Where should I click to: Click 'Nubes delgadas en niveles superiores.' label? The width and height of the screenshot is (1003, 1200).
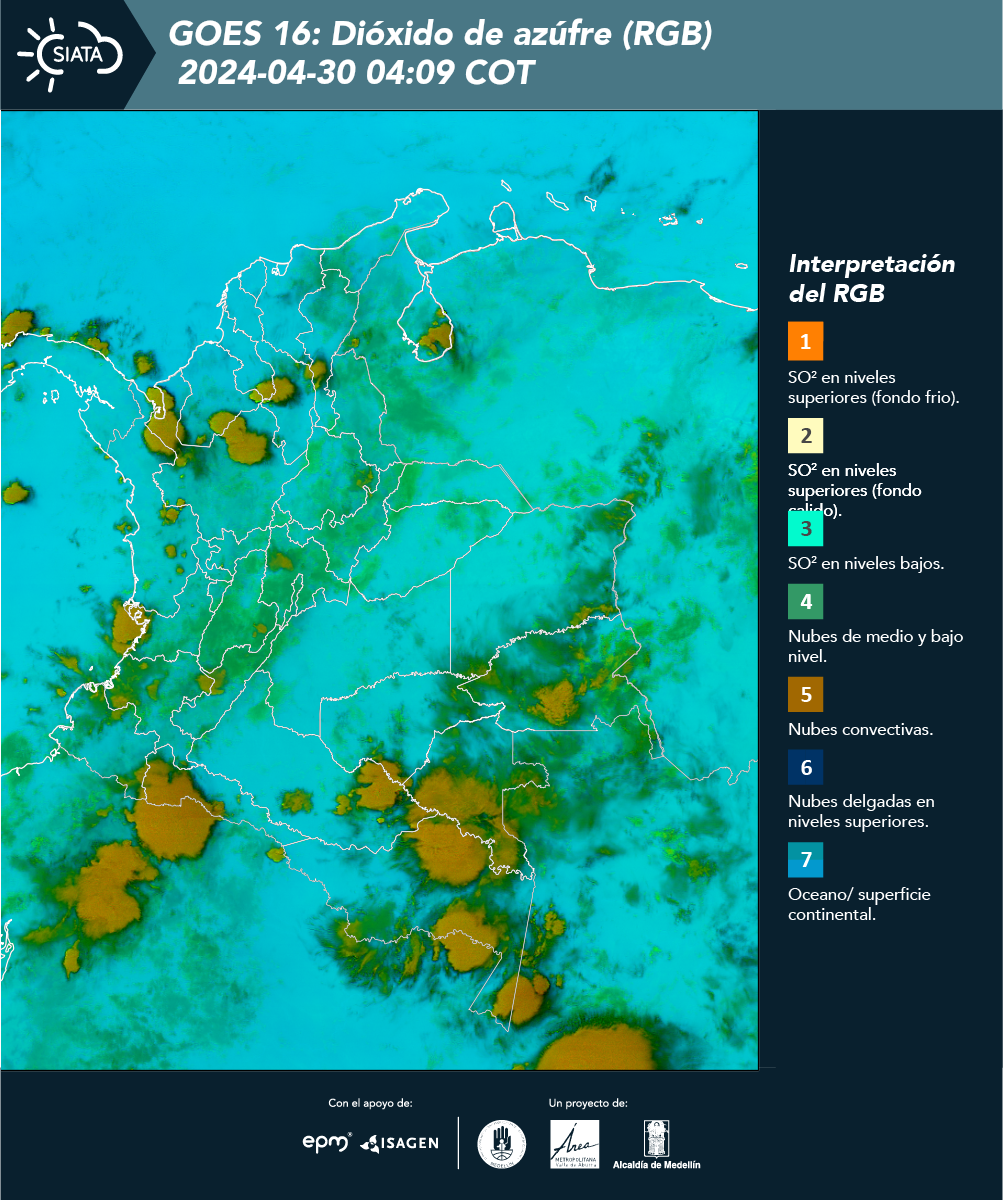861,812
